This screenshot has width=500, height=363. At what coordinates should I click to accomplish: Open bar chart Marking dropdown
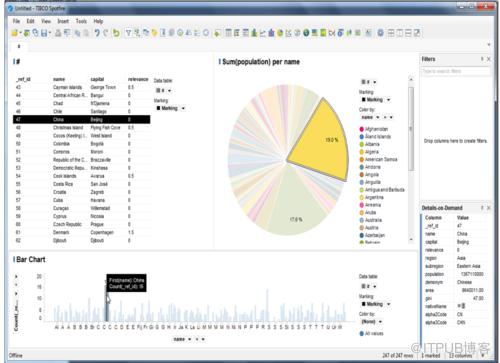376,304
